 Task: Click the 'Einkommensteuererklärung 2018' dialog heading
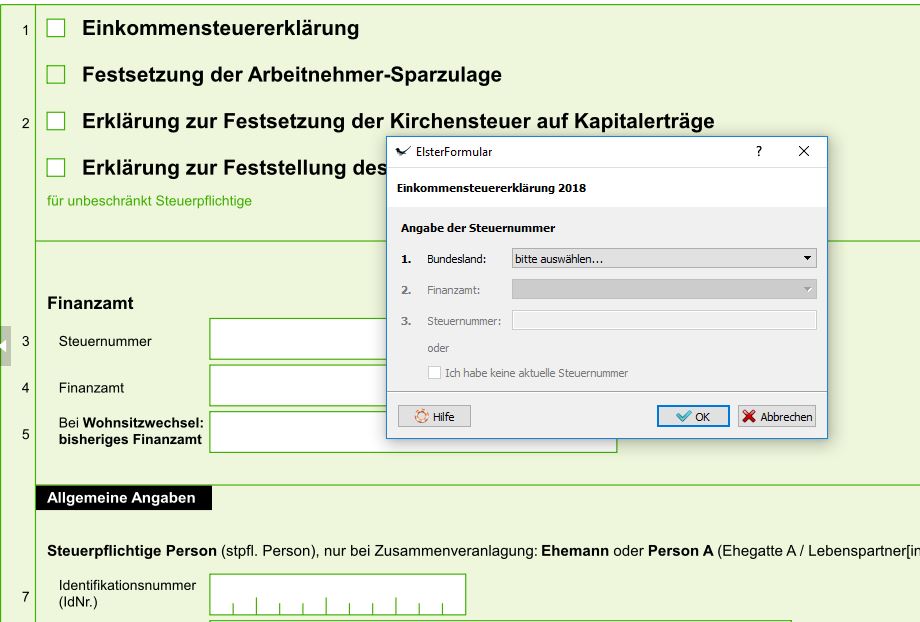491,188
